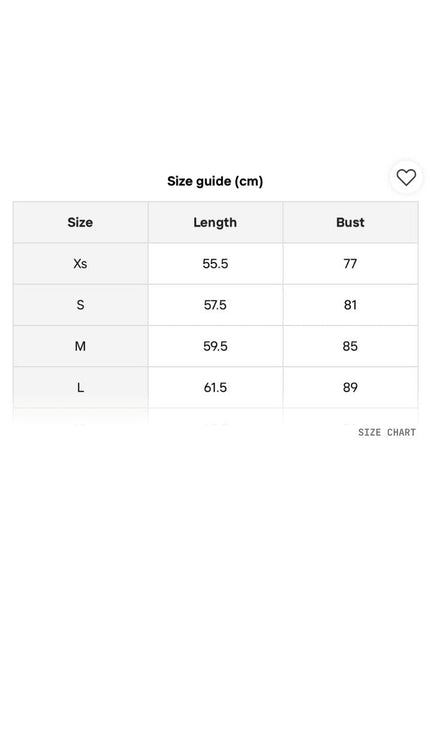Click the faded row below size L
The image size is (430, 752).
click(215, 416)
